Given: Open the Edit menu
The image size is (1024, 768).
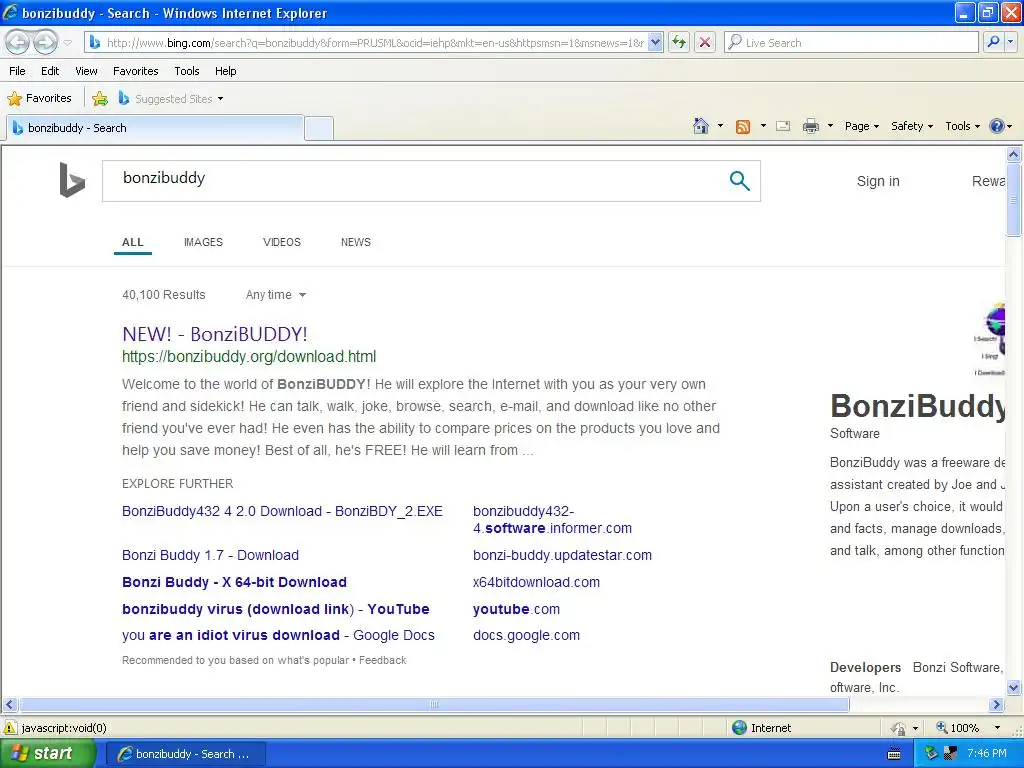Looking at the screenshot, I should click(x=50, y=71).
